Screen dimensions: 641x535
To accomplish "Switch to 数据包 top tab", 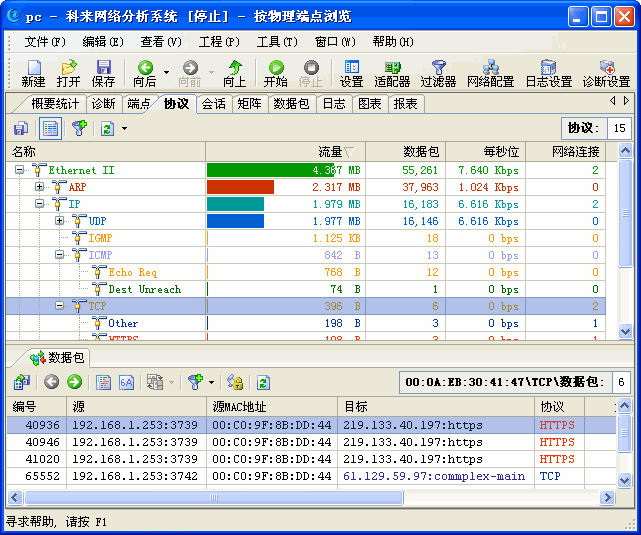I will tap(291, 104).
